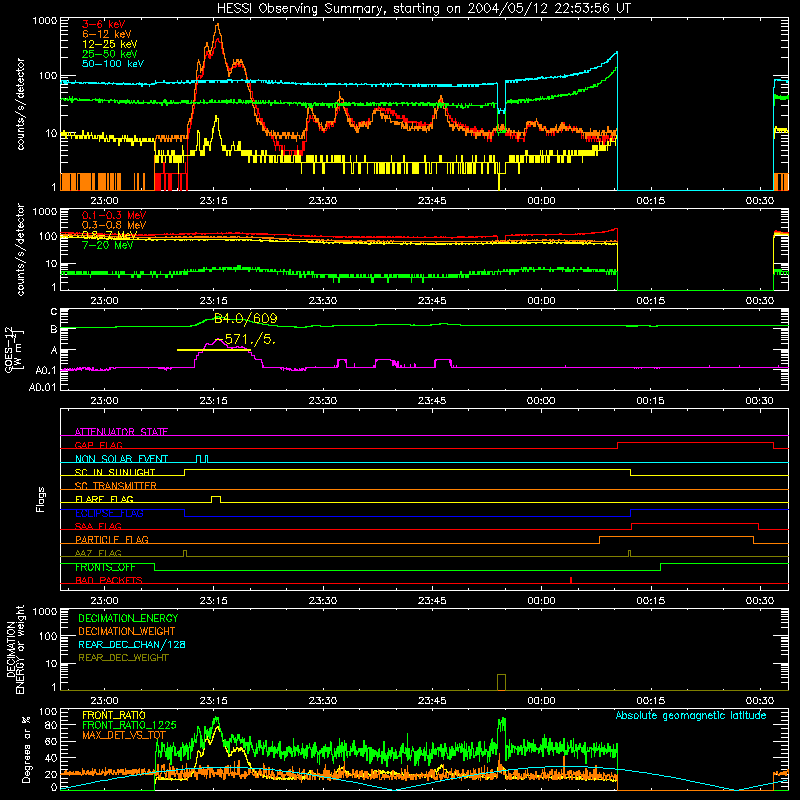This screenshot has height=800, width=800.
Task: Click the 'B4.0/609' flare annotation
Action: coord(245,319)
